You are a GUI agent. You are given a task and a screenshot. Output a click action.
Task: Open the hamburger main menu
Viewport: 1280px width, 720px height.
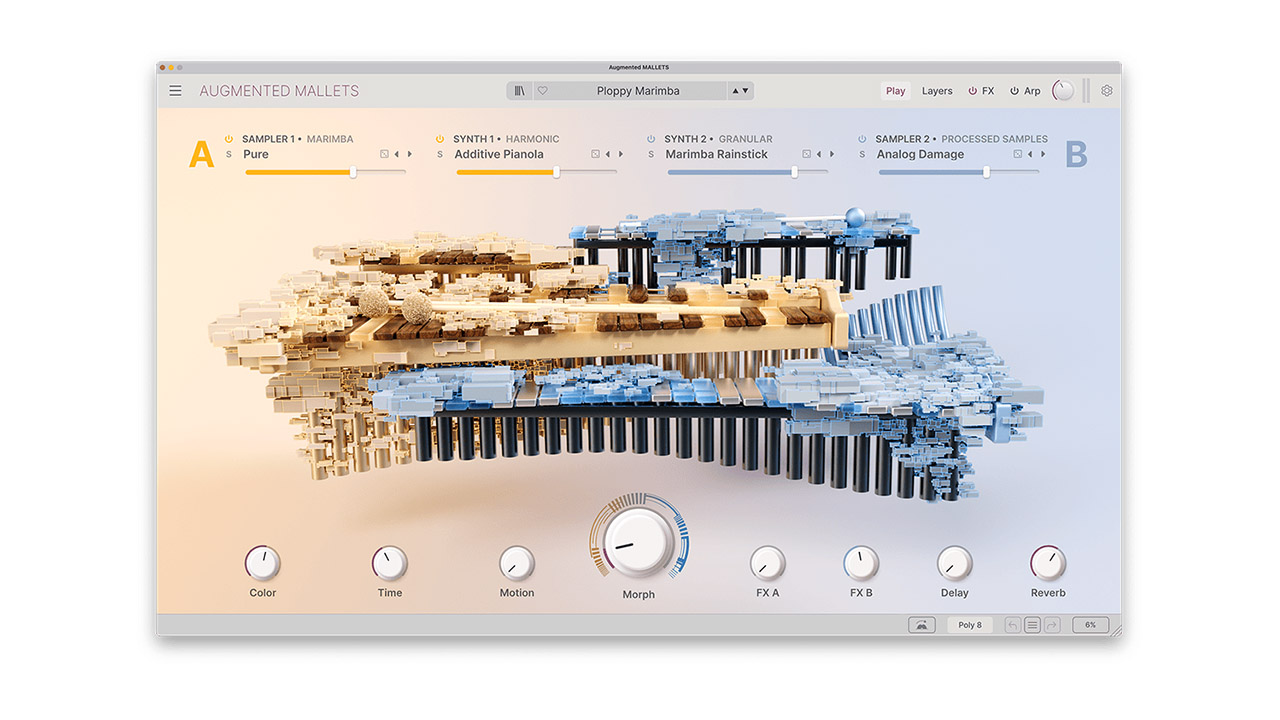(176, 91)
